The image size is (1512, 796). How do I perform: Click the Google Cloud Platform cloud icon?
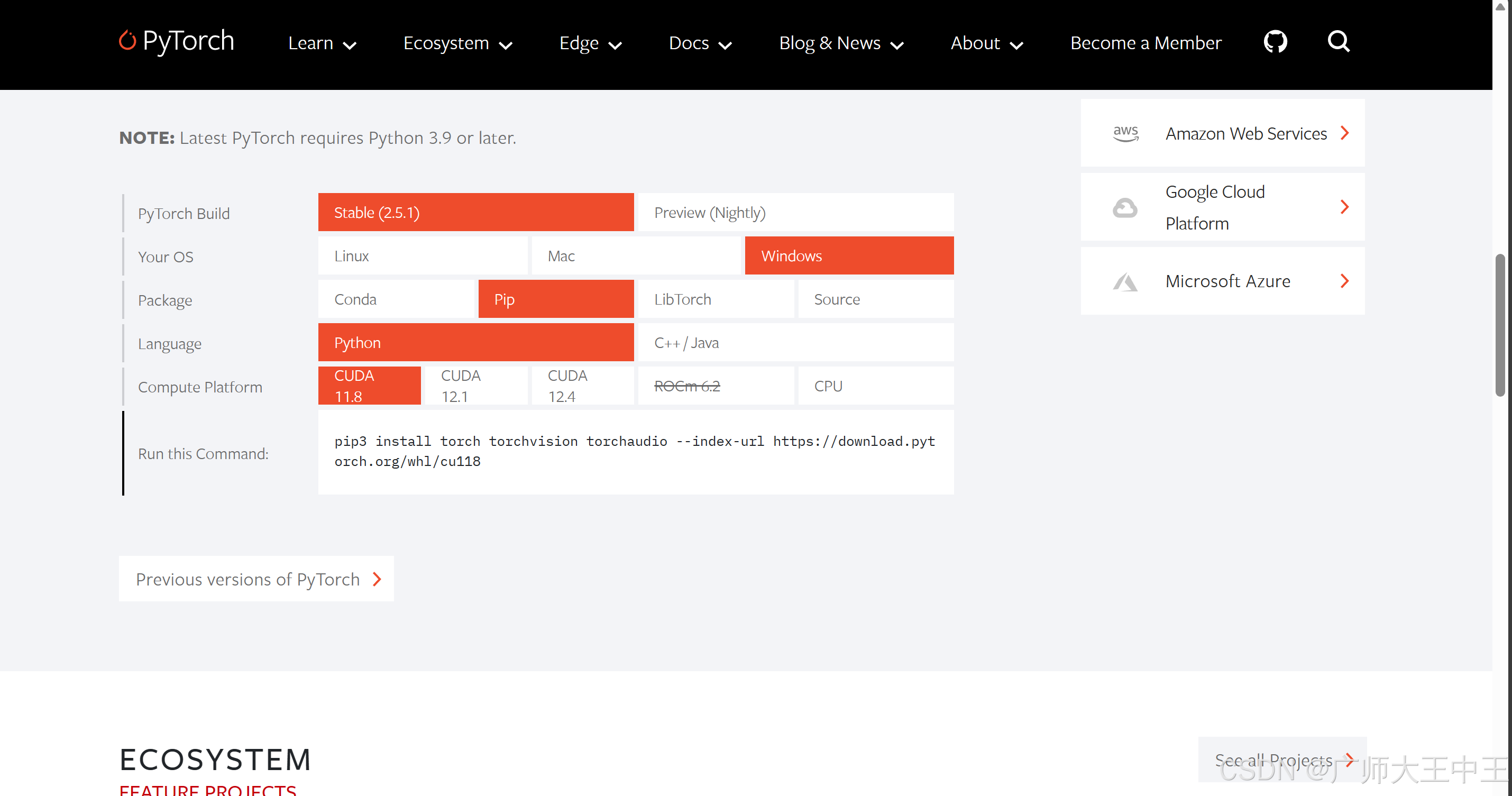(x=1124, y=207)
